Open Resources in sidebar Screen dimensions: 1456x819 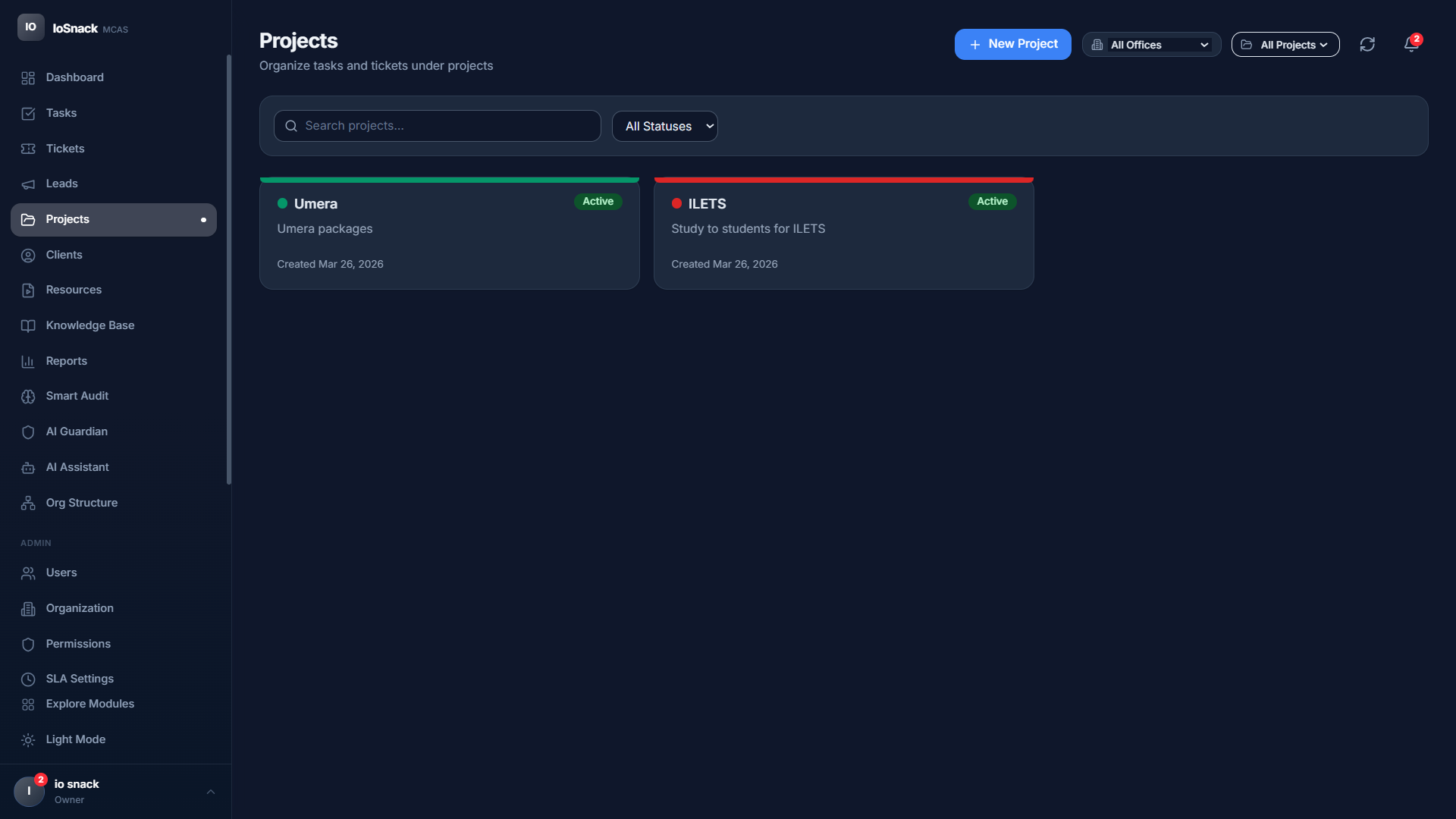(114, 290)
